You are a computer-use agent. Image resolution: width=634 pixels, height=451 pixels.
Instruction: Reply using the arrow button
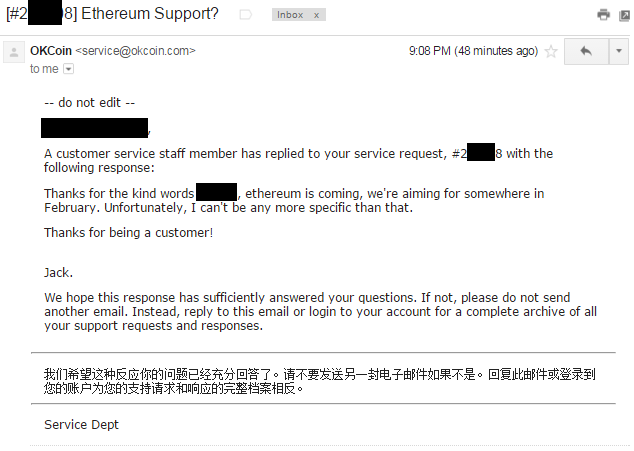tap(586, 51)
